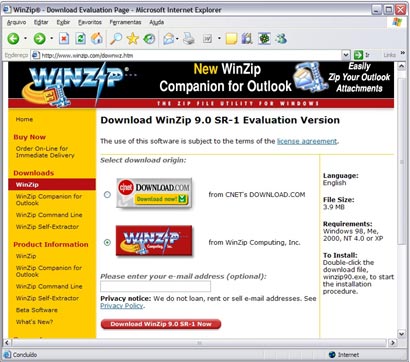Image resolution: width=410 pixels, height=362 pixels.
Task: Click the Internet zone globe icon
Action: click(332, 355)
